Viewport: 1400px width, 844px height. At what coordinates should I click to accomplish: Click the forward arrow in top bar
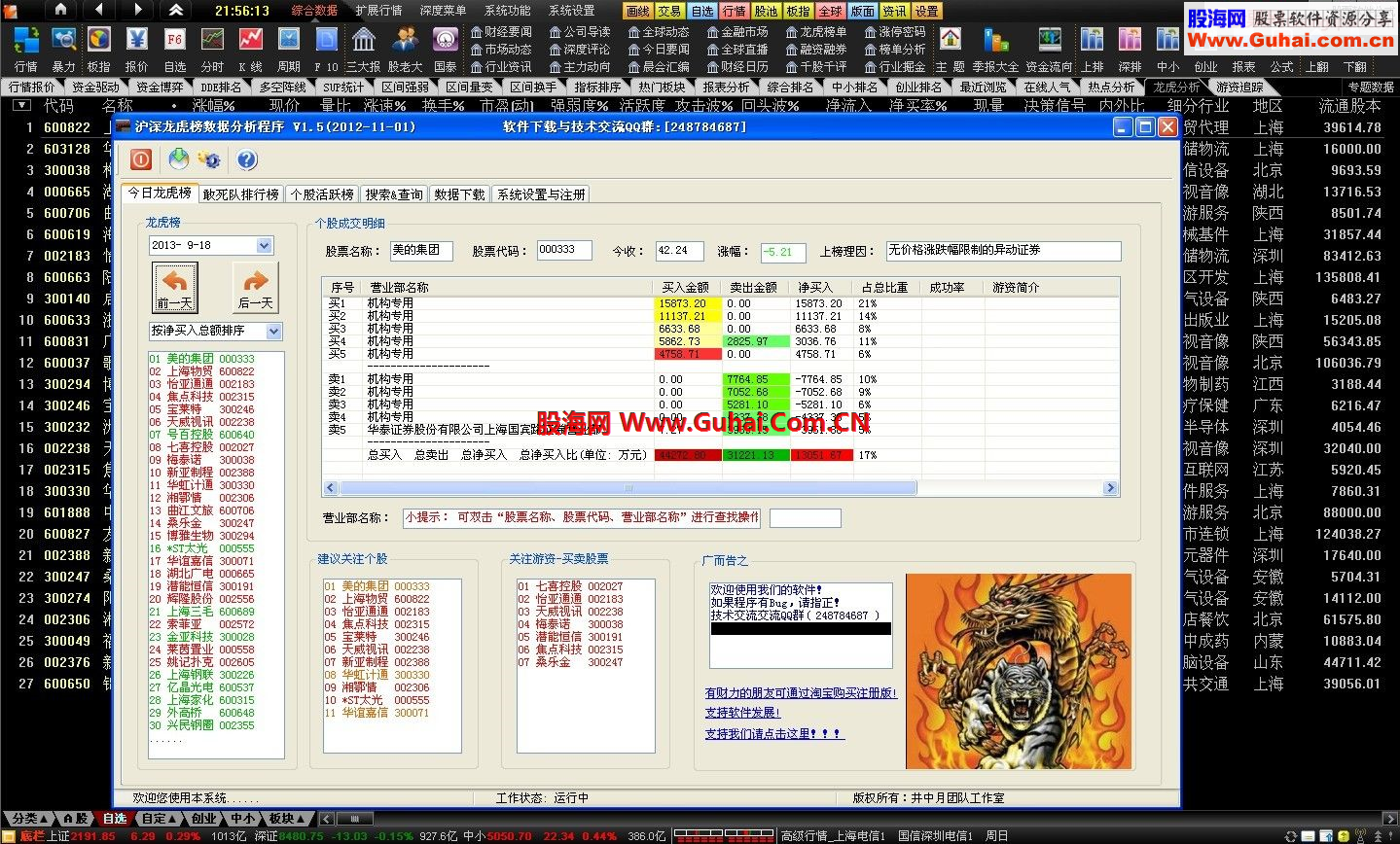(137, 10)
